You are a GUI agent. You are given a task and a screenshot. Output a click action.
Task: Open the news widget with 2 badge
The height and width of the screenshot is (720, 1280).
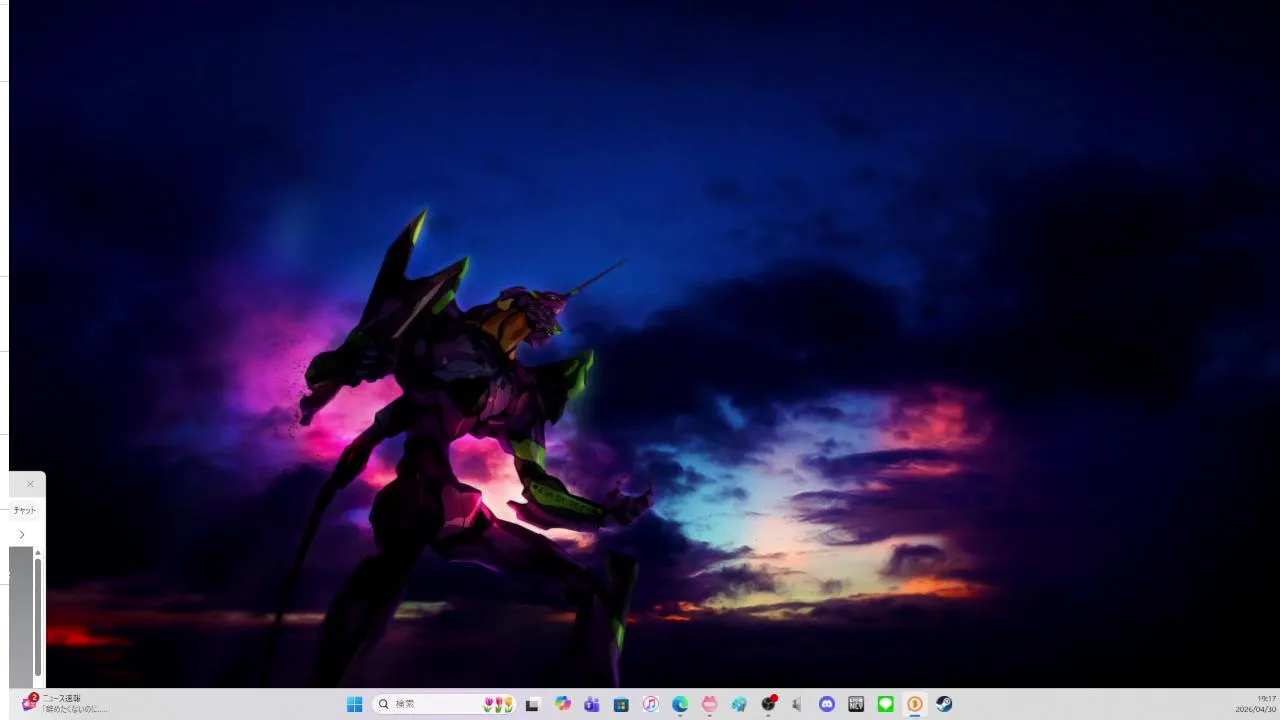click(x=30, y=703)
